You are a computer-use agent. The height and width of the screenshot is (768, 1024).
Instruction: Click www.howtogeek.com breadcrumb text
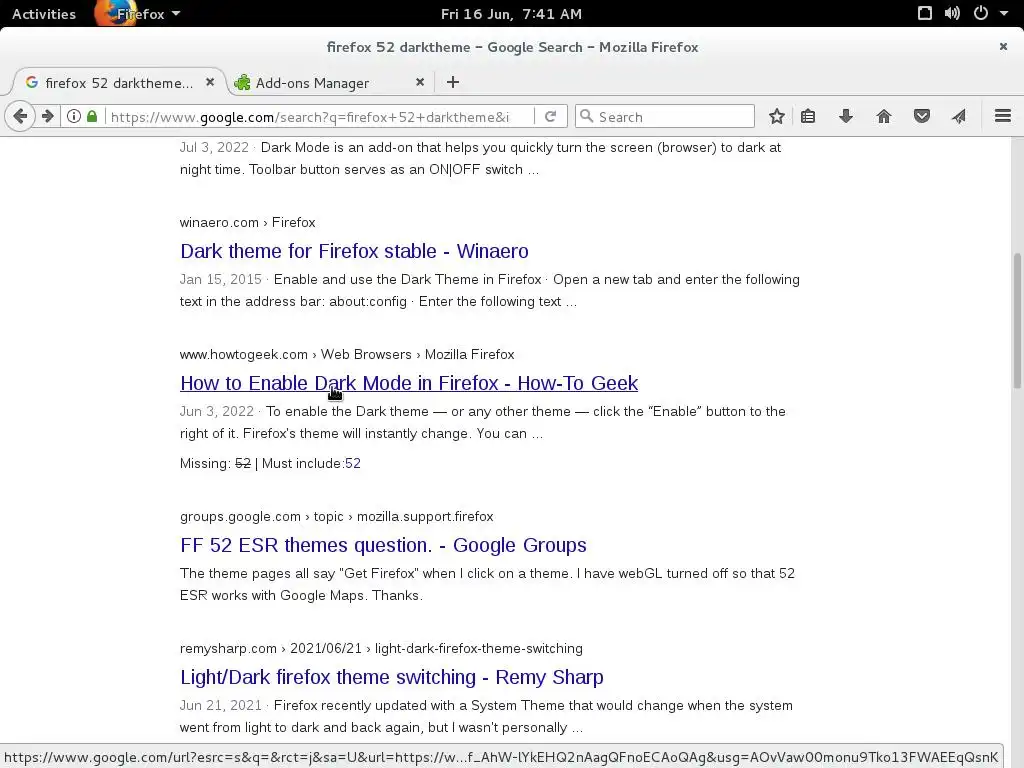244,354
